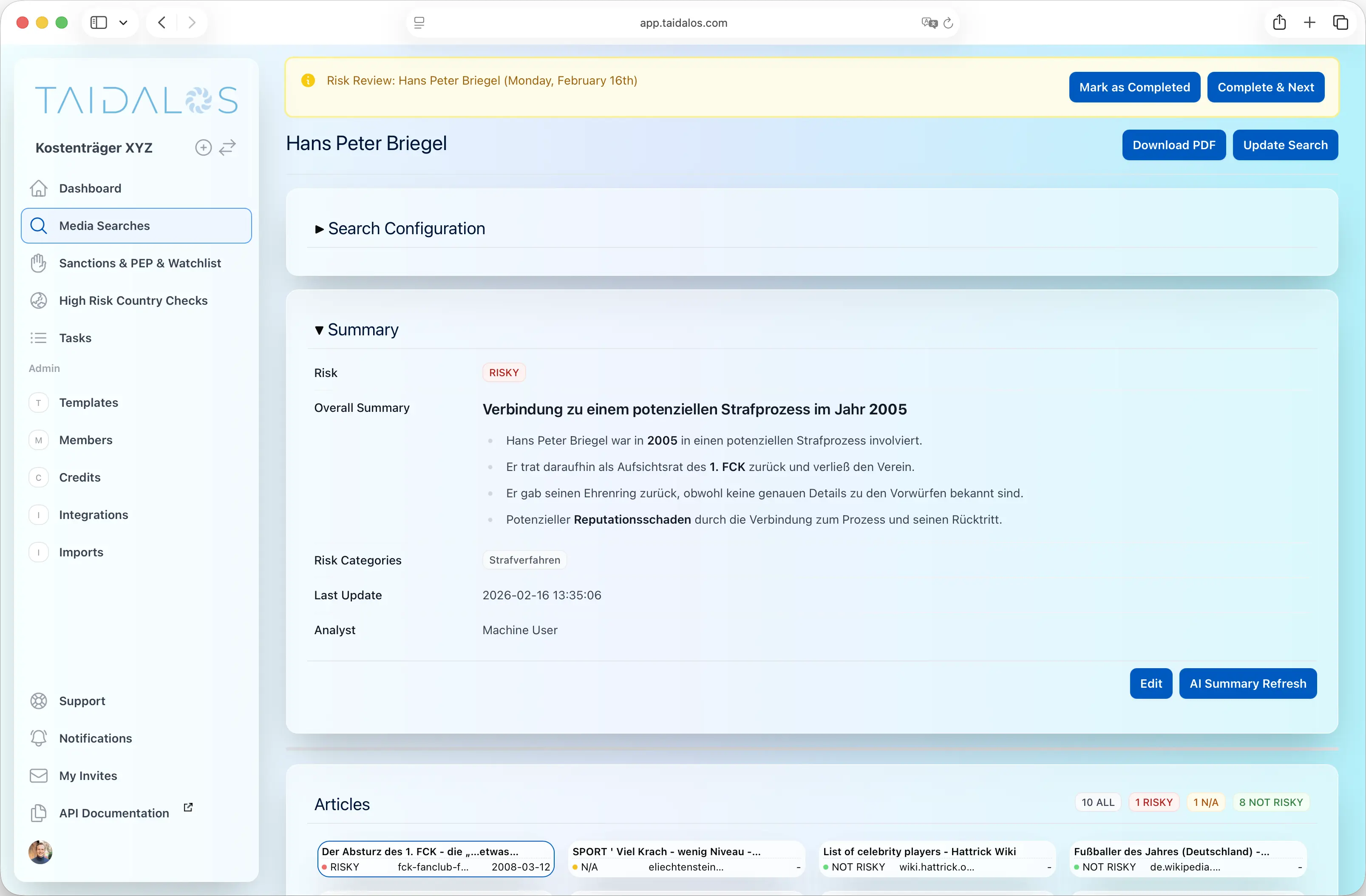This screenshot has height=896, width=1366.
Task: Open High Risk Country Checks globe icon
Action: coord(38,300)
